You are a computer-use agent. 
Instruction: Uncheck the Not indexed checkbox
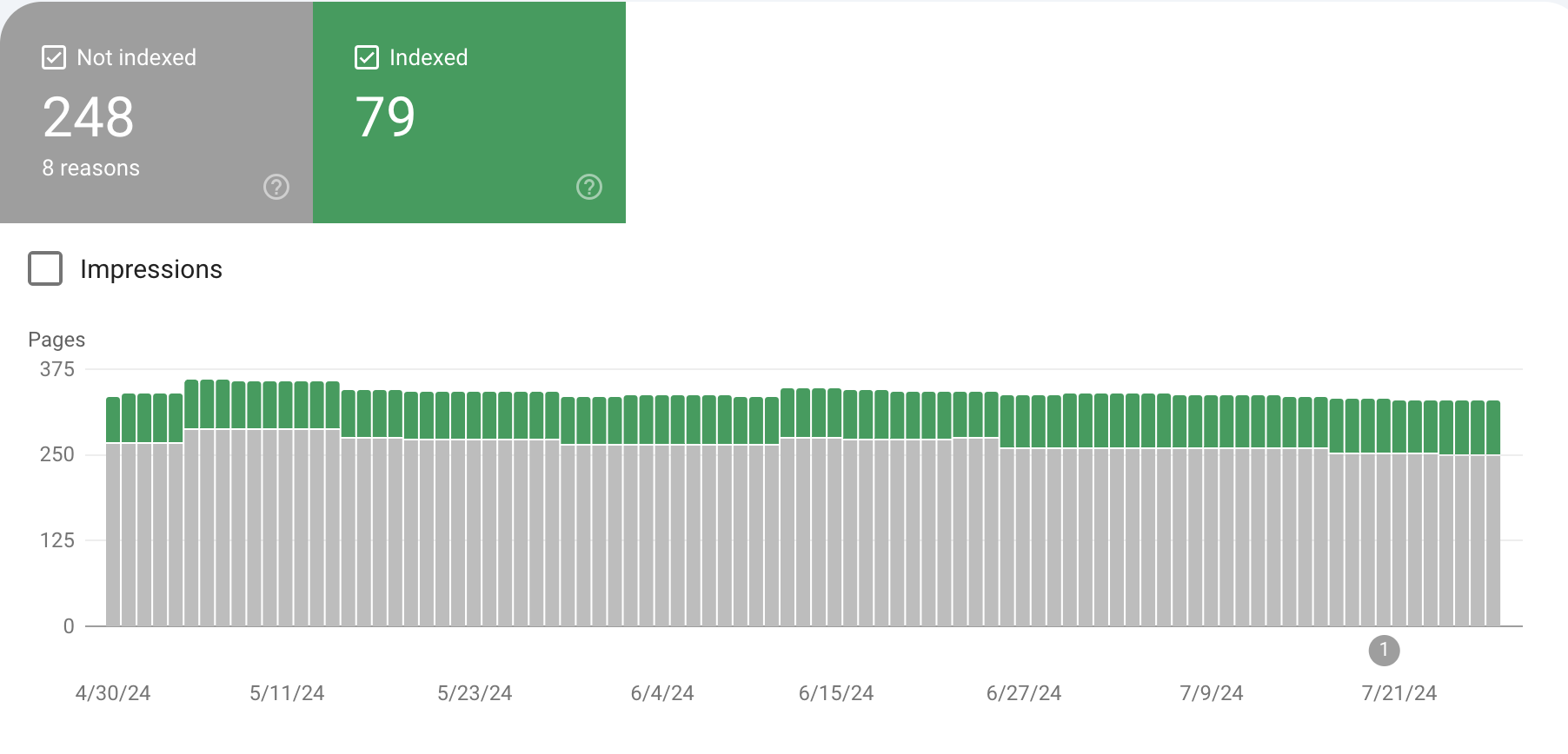pyautogui.click(x=54, y=58)
